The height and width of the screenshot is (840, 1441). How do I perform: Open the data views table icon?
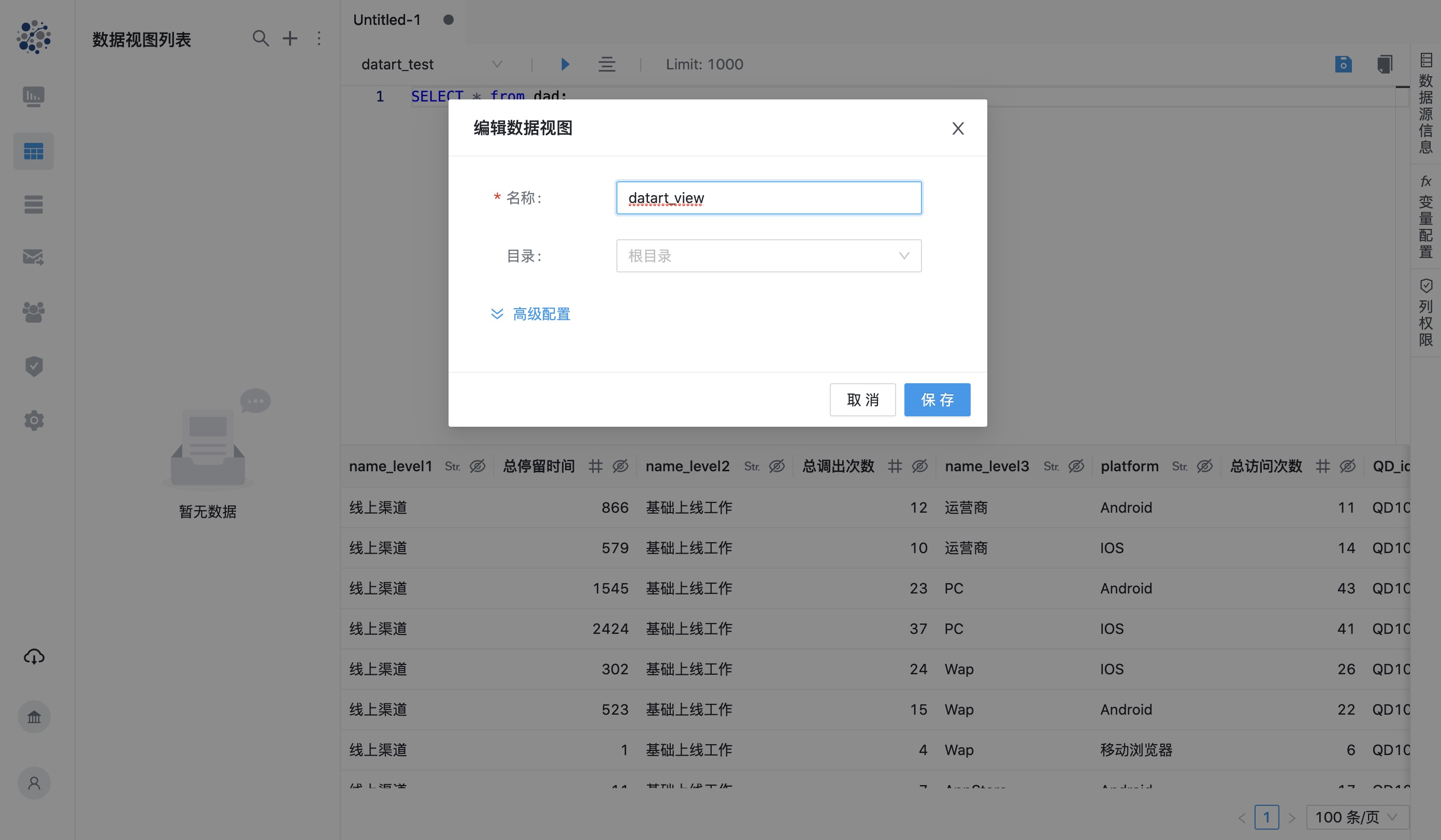(34, 152)
